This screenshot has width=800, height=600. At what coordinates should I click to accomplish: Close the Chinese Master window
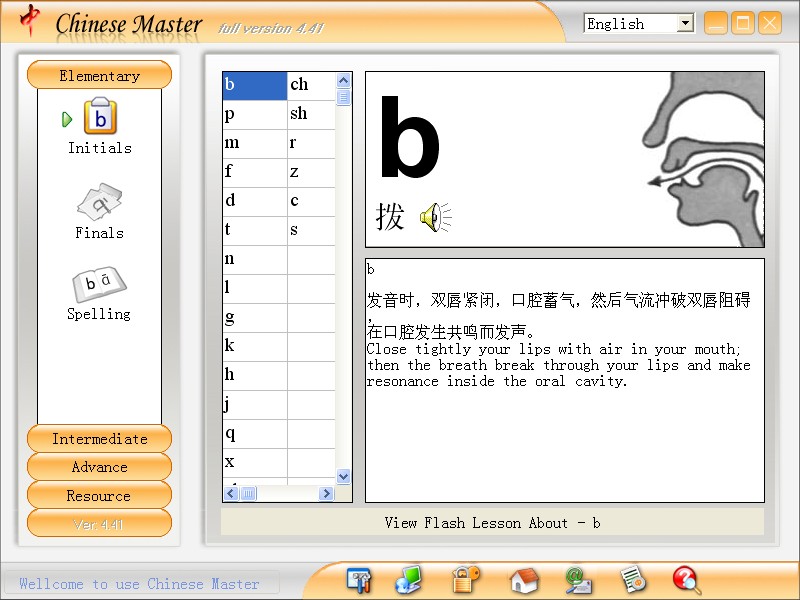pos(770,23)
